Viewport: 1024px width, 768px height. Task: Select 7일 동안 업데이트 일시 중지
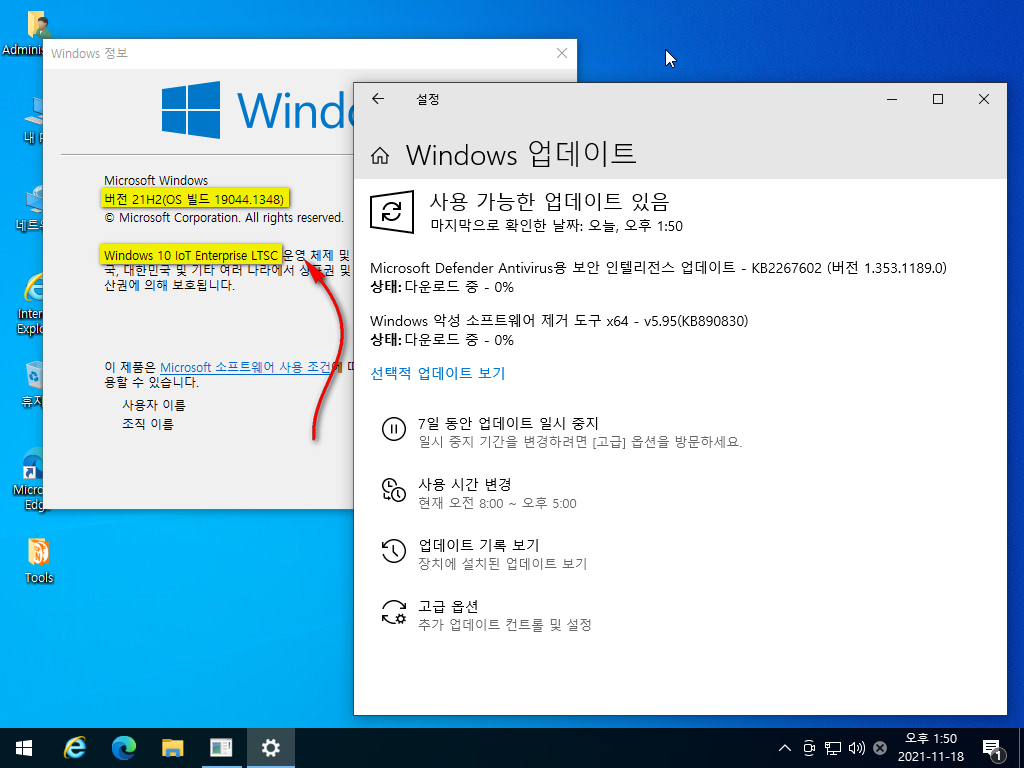click(x=508, y=423)
